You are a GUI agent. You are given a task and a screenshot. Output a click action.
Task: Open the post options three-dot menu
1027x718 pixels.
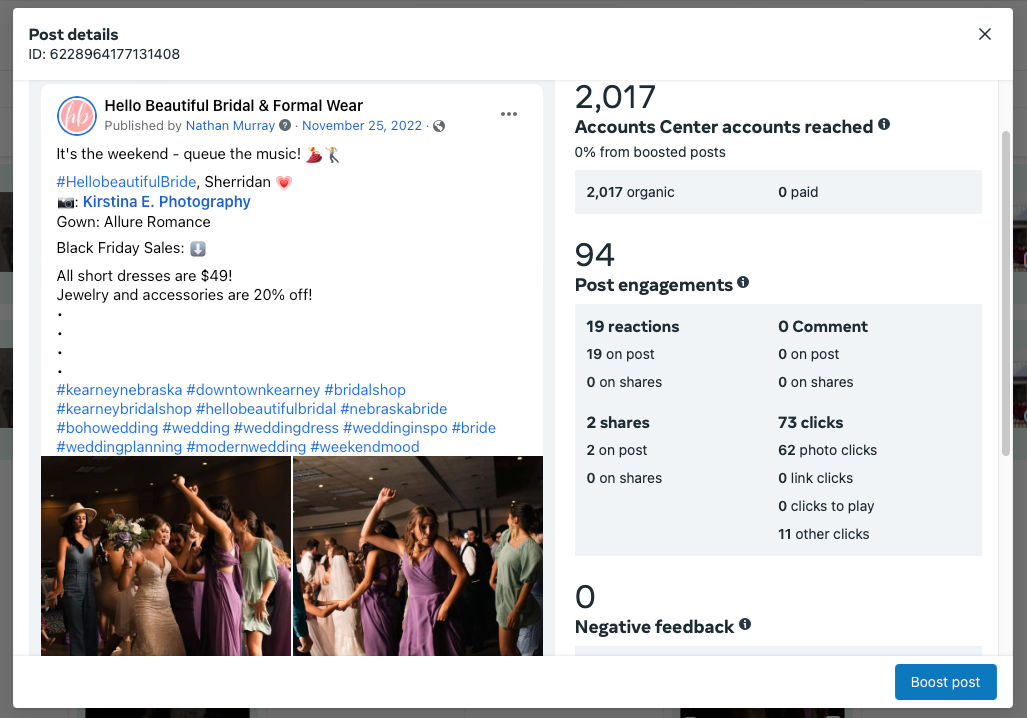509,114
